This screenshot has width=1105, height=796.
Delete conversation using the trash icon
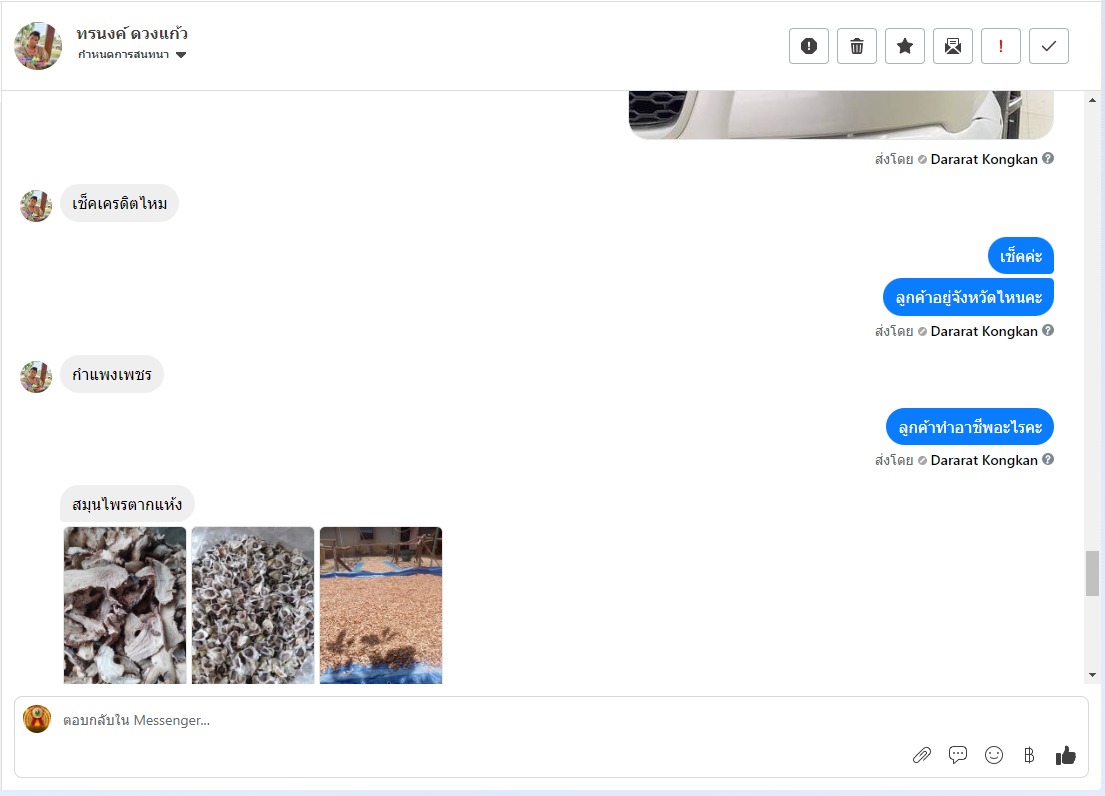coord(856,46)
